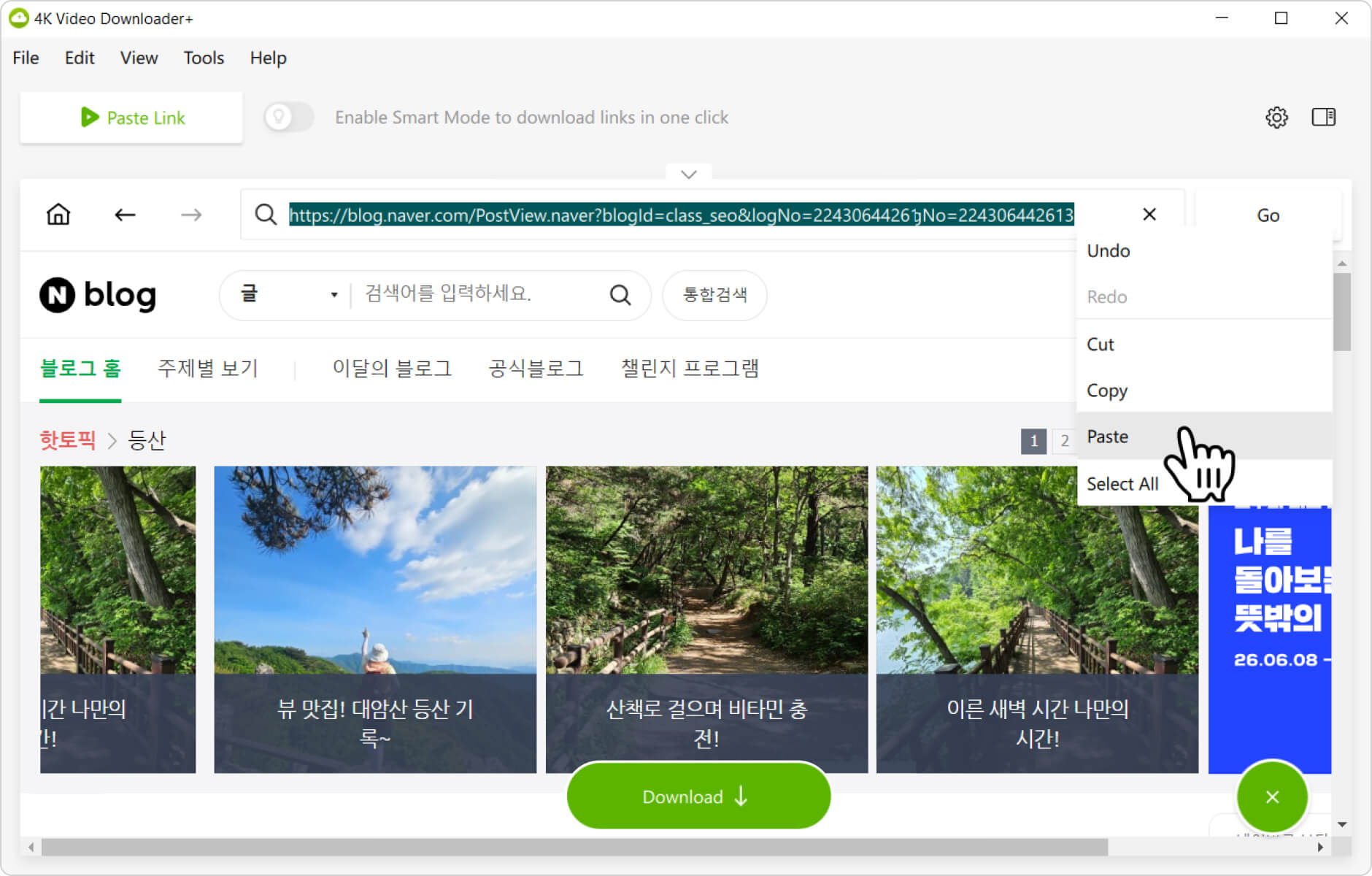Select the 공식블로그 tab
This screenshot has width=1372, height=876.
coord(536,369)
